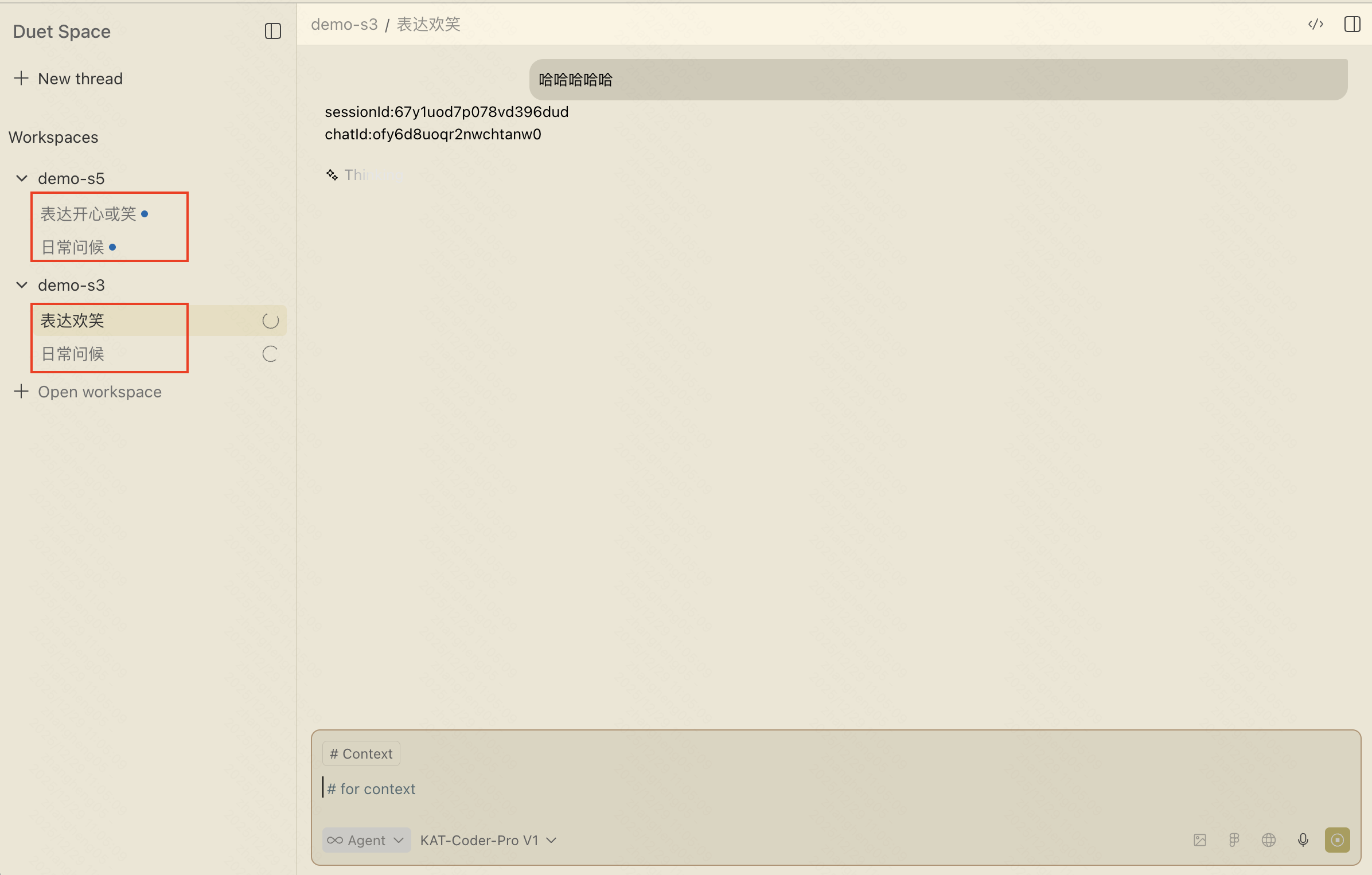Stop generation with the stop button
The image size is (1372, 875).
click(x=1337, y=840)
